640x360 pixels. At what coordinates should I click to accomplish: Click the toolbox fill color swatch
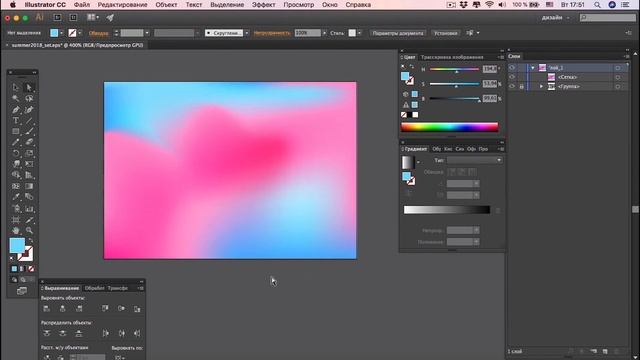click(x=17, y=246)
